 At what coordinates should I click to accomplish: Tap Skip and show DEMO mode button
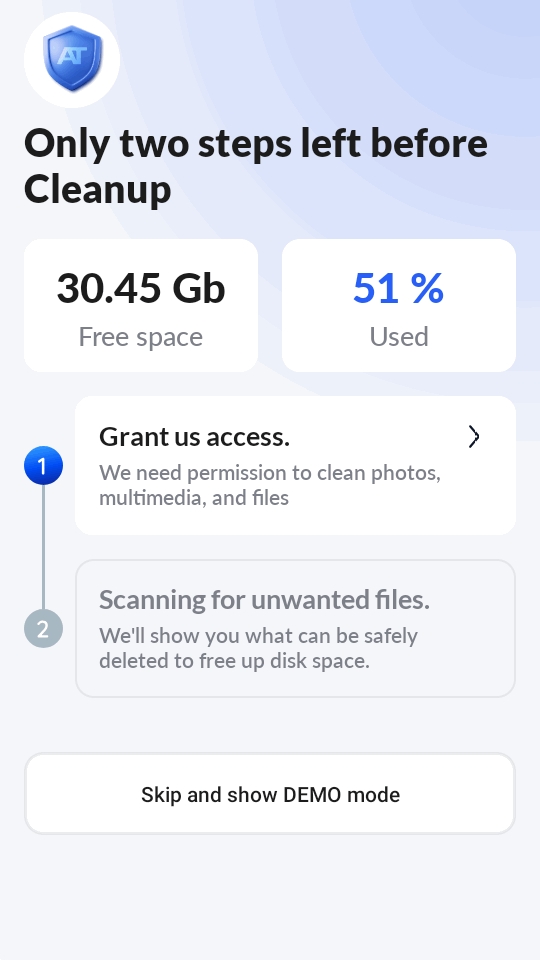point(270,793)
